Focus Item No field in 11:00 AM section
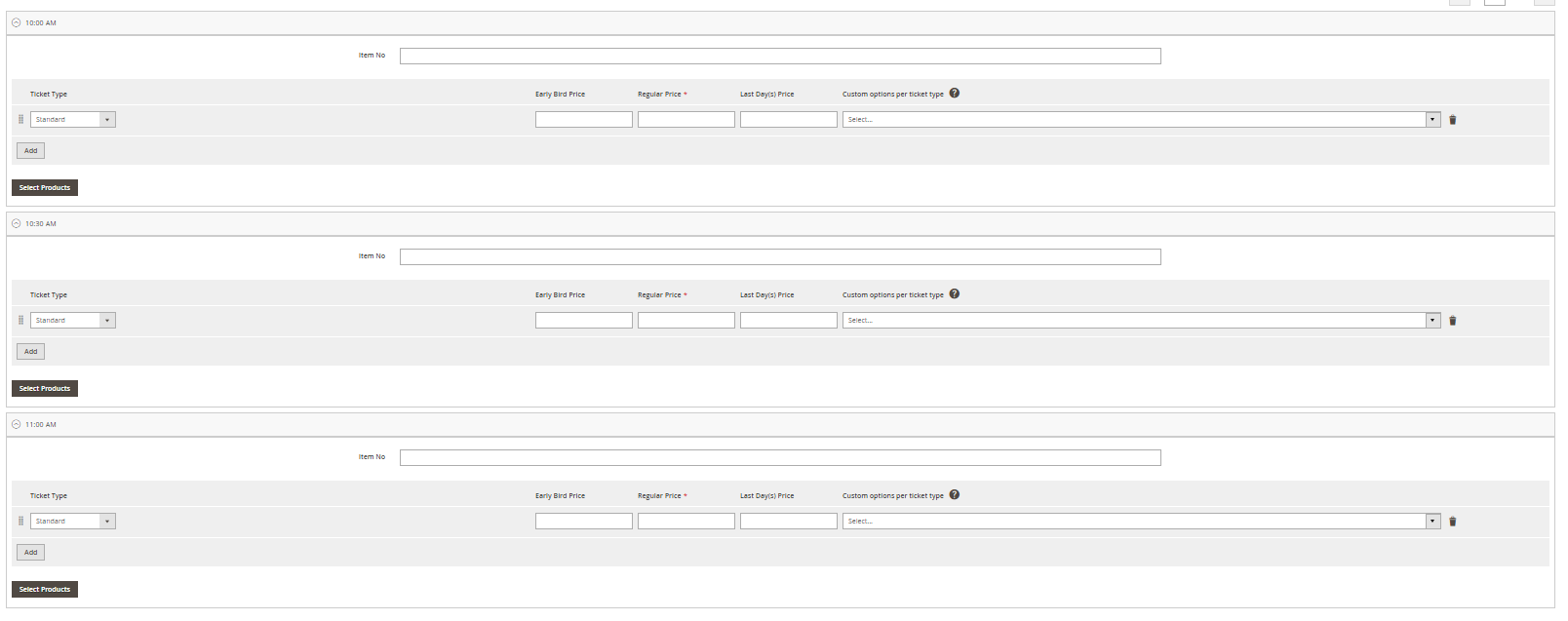Screen dimensions: 1568x621 (x=780, y=458)
